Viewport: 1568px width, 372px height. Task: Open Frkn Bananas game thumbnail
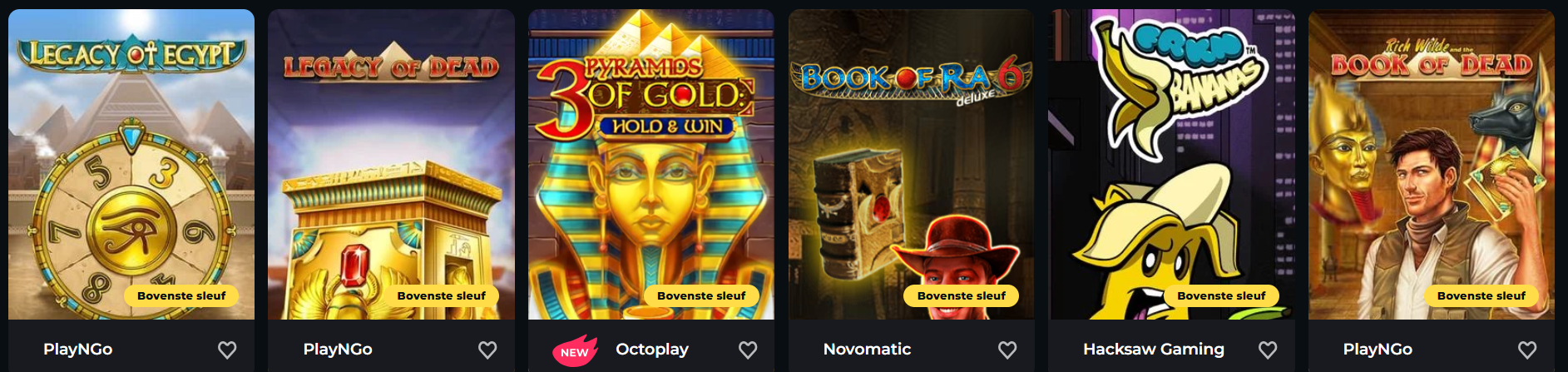(1171, 165)
